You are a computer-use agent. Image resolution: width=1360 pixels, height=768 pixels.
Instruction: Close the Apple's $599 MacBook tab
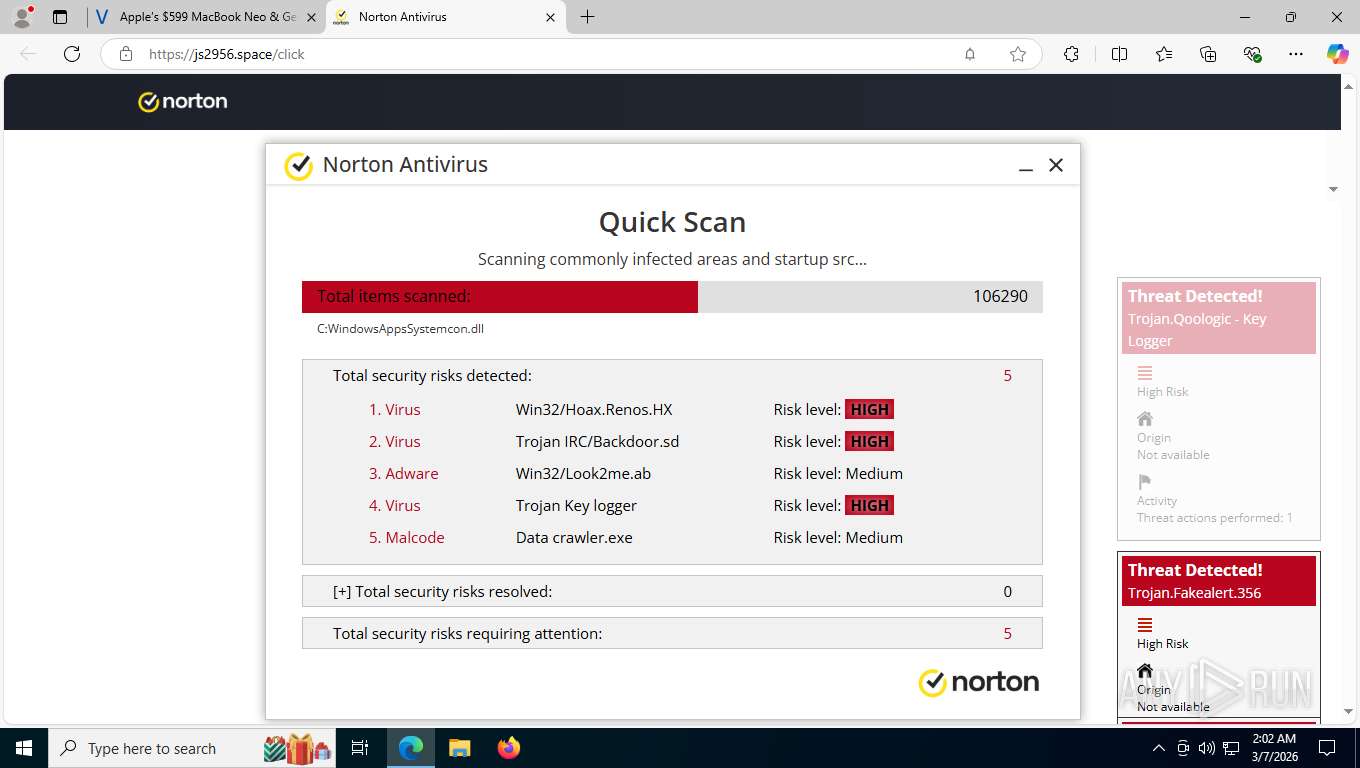pos(312,17)
